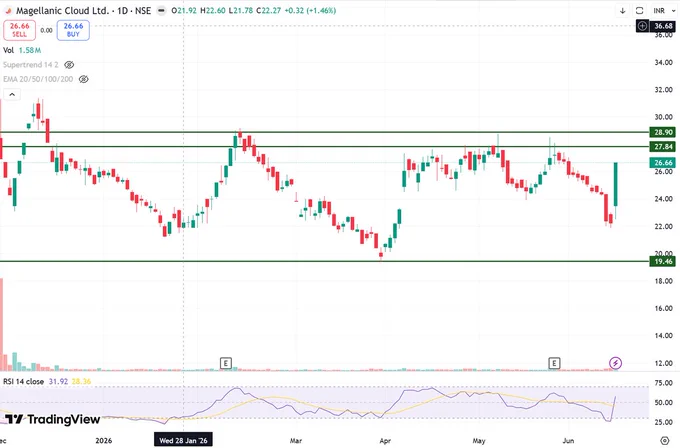Click the current price label 26.66
Screen dimensions: 680x448
pyautogui.click(x=662, y=163)
